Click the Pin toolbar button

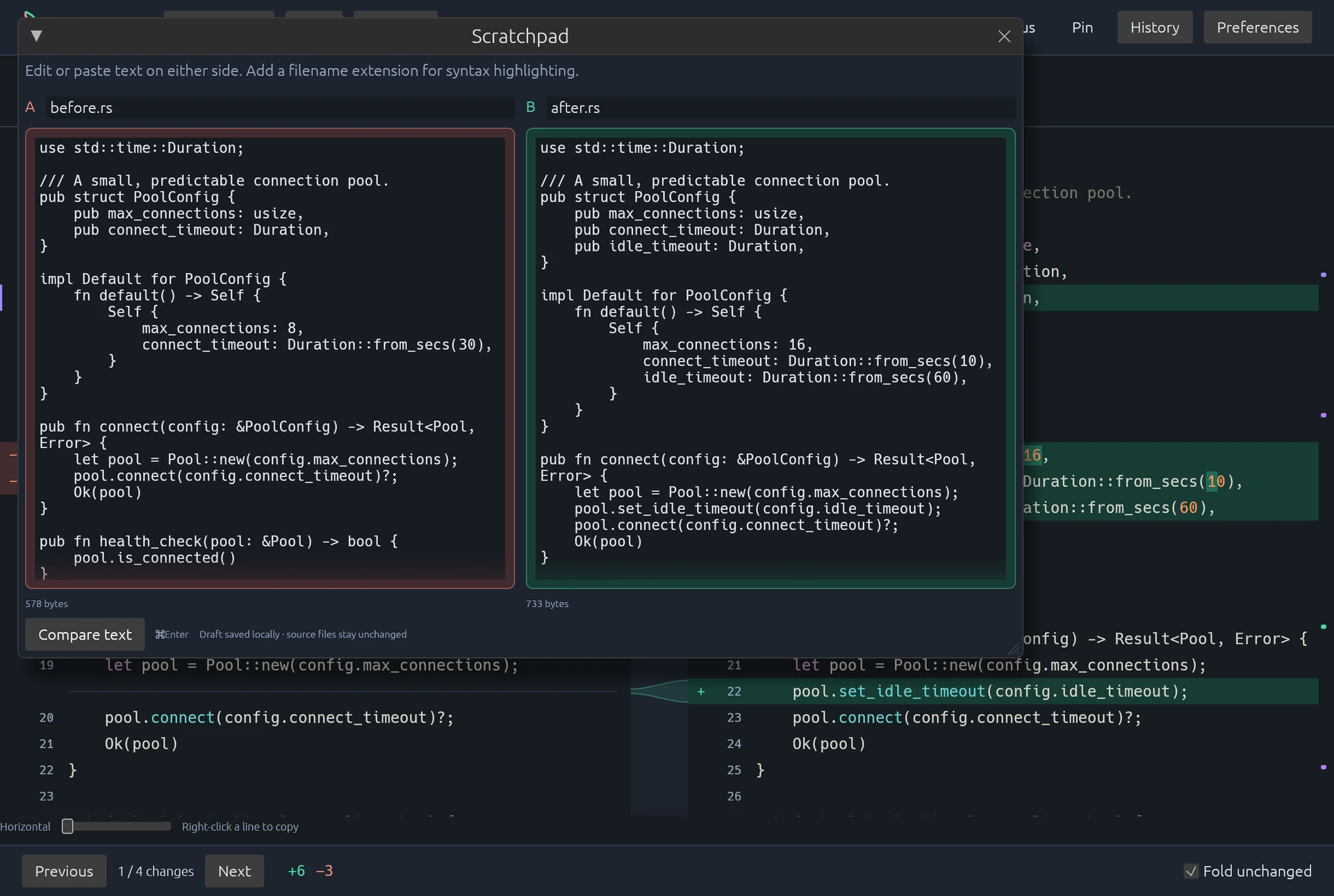(x=1082, y=28)
